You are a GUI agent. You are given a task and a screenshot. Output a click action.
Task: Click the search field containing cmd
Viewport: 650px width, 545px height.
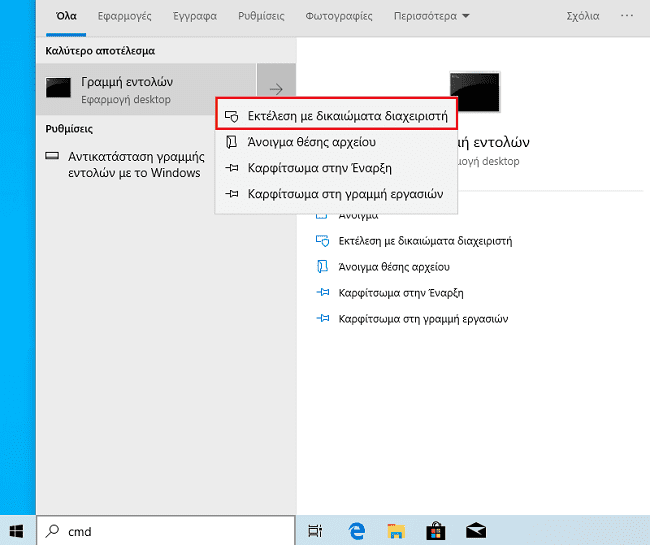click(166, 531)
